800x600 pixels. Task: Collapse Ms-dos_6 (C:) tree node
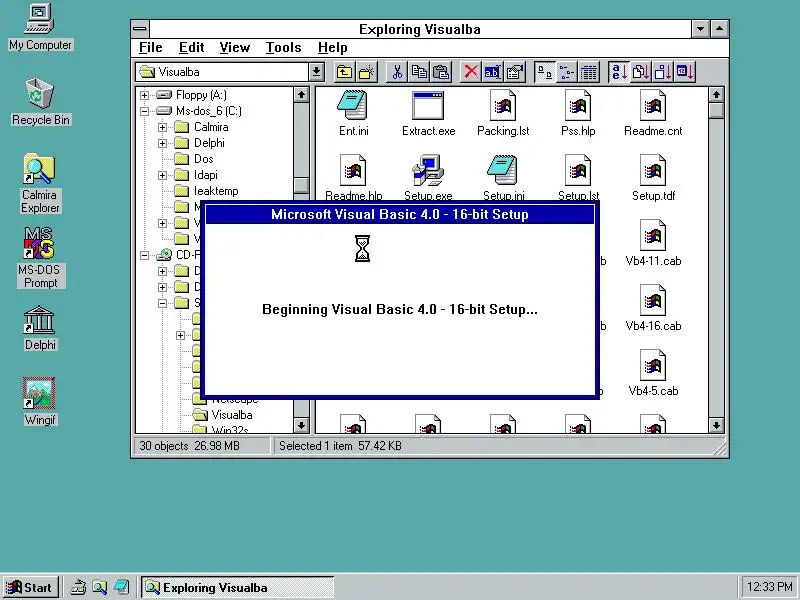[144, 111]
